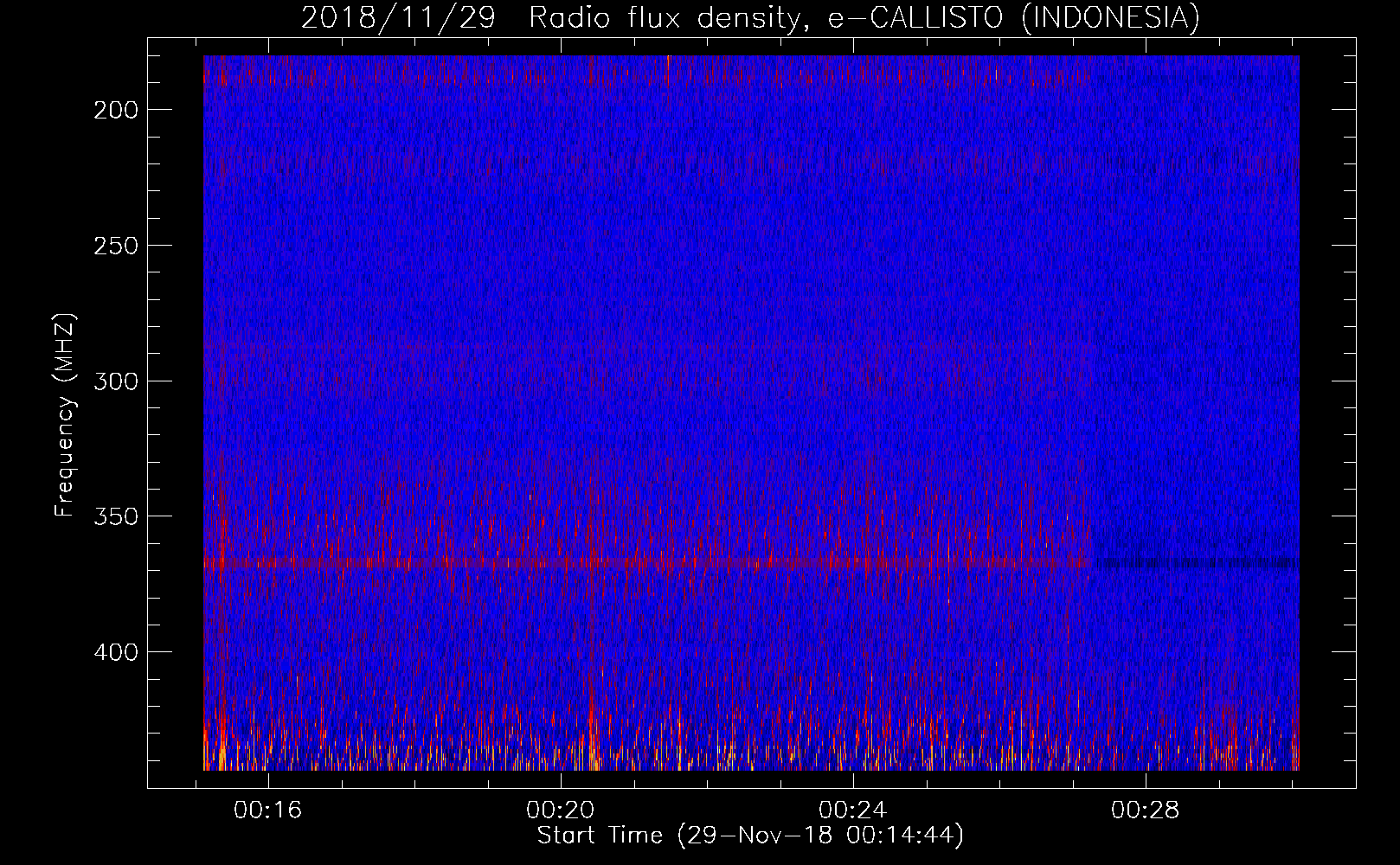Image resolution: width=1400 pixels, height=865 pixels.
Task: Click the 00:20 time tick label
Action: tap(561, 811)
